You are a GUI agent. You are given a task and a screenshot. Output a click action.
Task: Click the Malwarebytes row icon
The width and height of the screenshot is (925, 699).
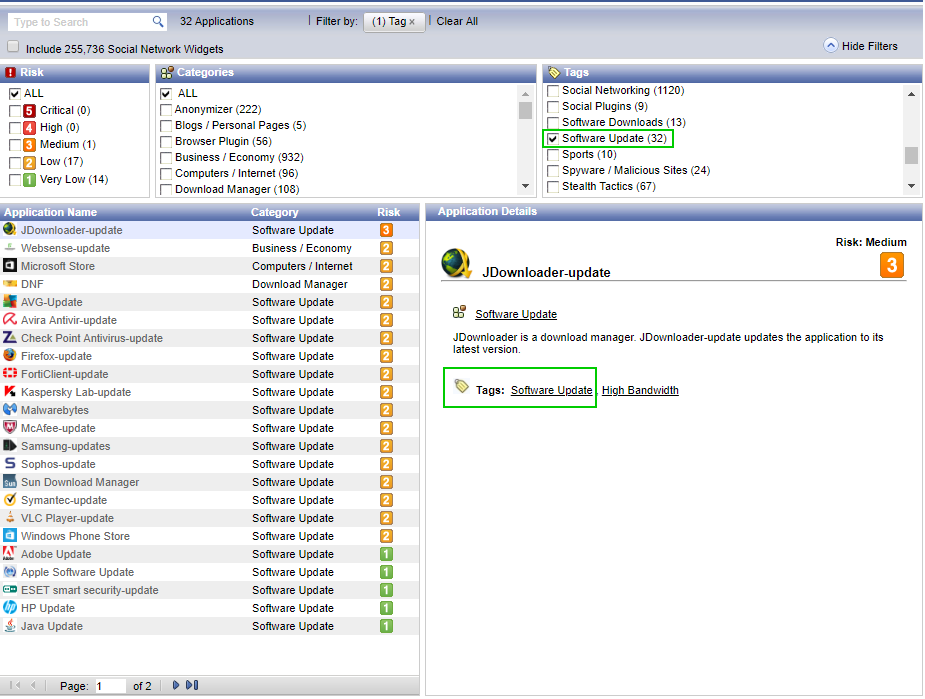(x=9, y=409)
